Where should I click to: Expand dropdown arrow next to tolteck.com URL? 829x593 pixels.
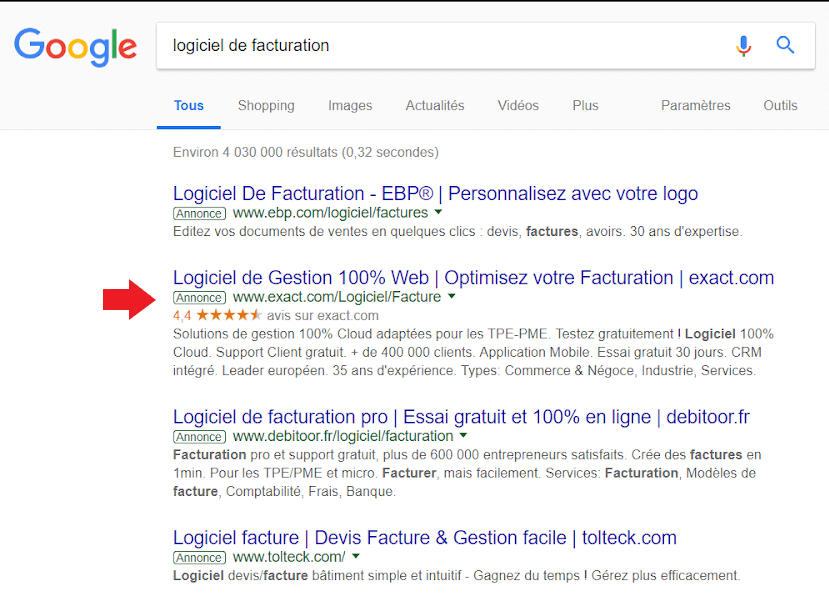(x=356, y=556)
